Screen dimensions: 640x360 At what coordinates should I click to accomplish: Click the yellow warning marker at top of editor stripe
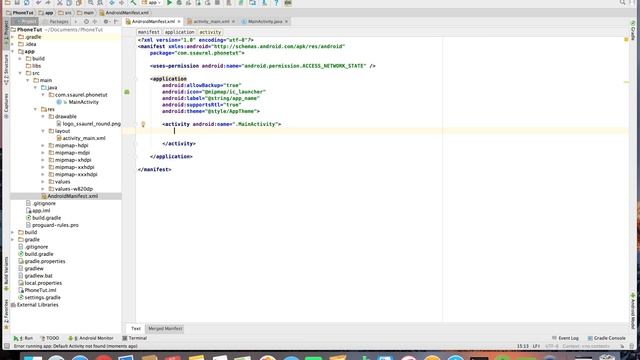pos(626,40)
